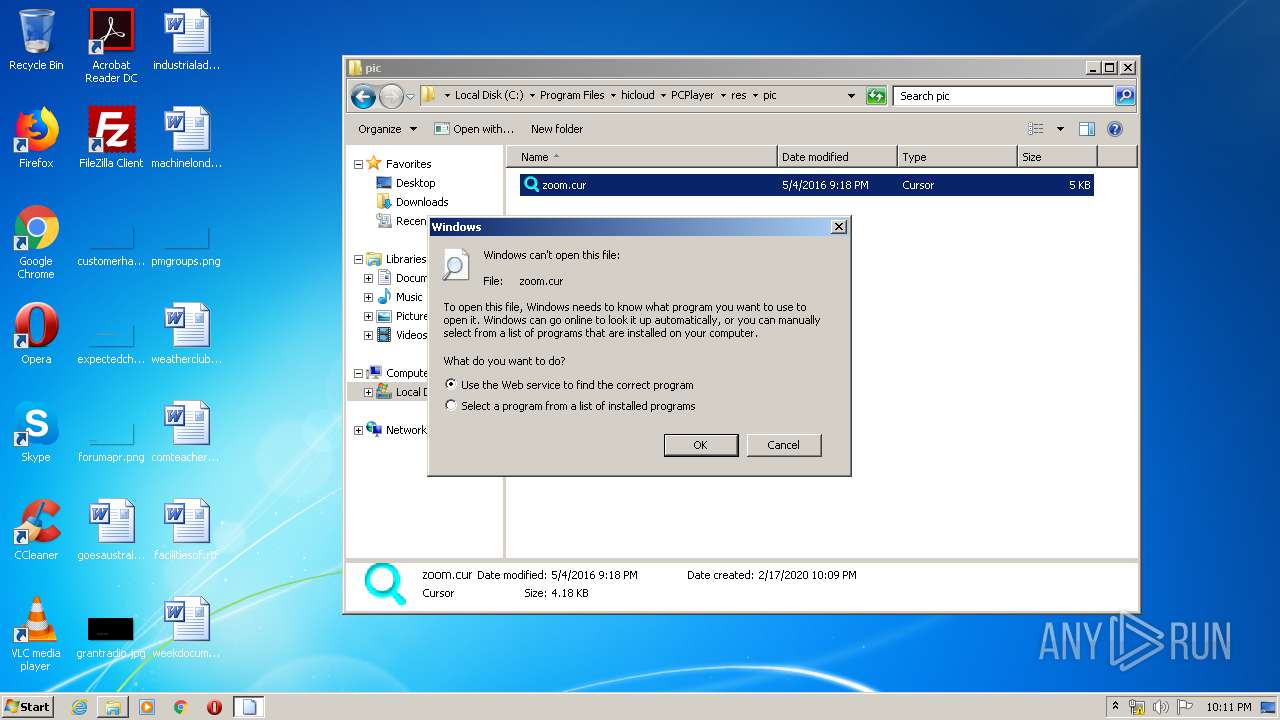The height and width of the screenshot is (720, 1280).
Task: Open Windows Explorer taskbar icon
Action: point(113,707)
